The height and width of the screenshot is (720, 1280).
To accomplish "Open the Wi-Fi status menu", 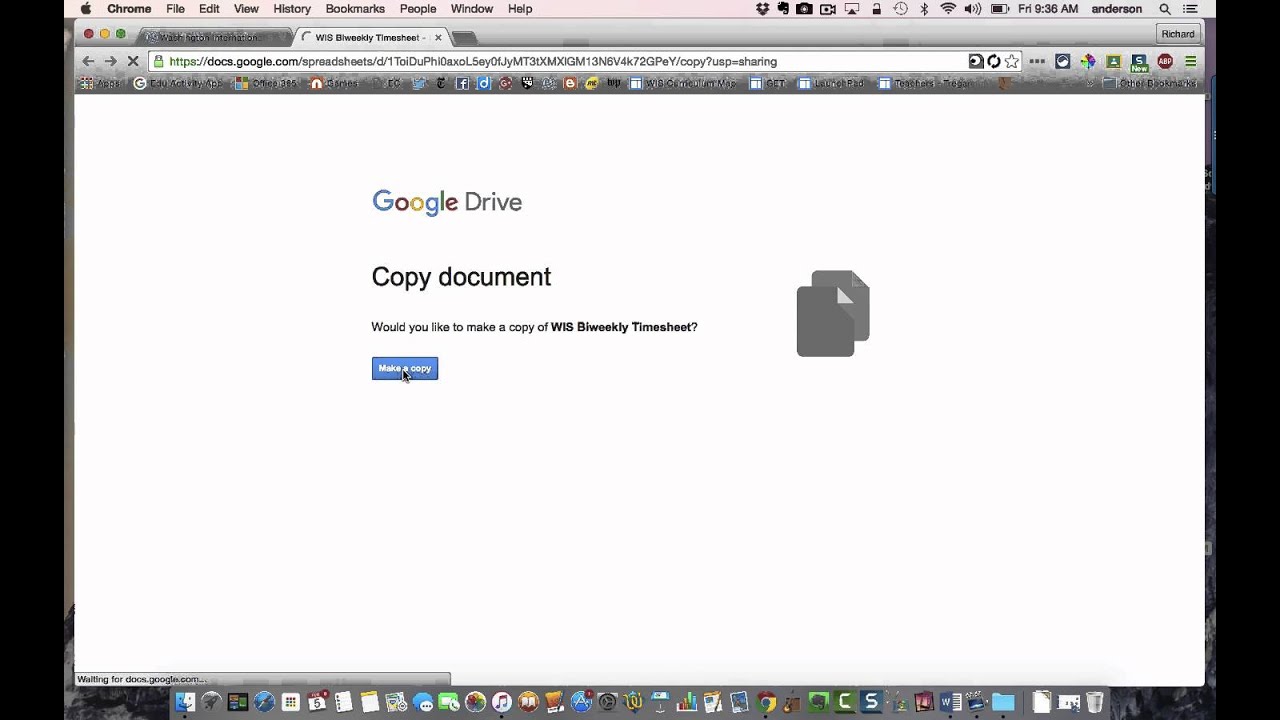I will (948, 9).
